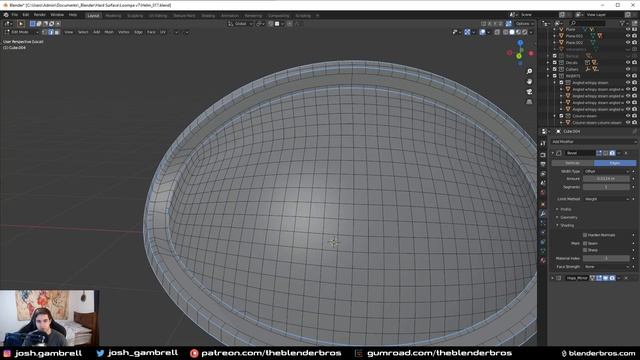
Task: Click the pan view hand icon
Action: tap(529, 81)
